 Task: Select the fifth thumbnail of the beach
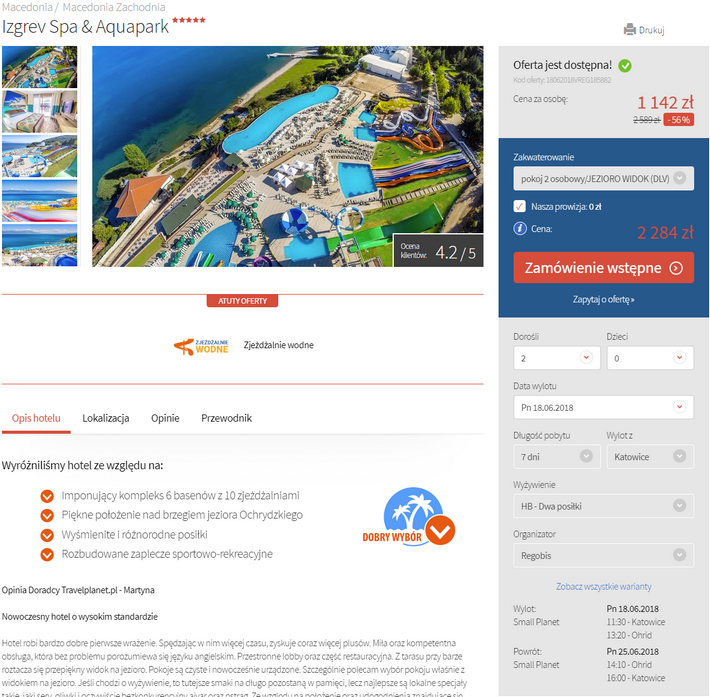39,245
